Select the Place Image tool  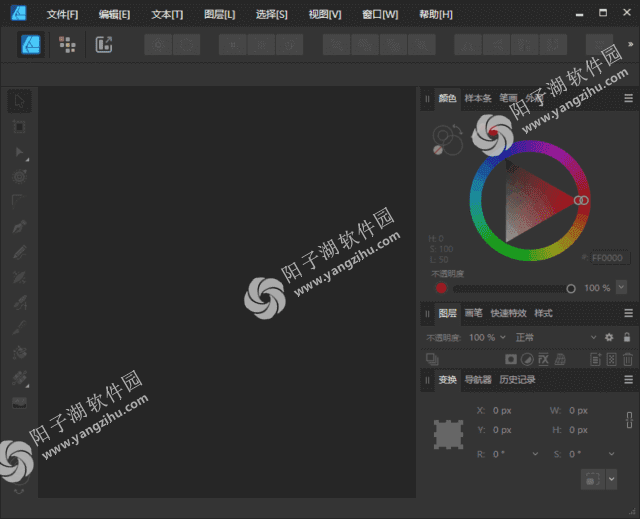click(19, 403)
